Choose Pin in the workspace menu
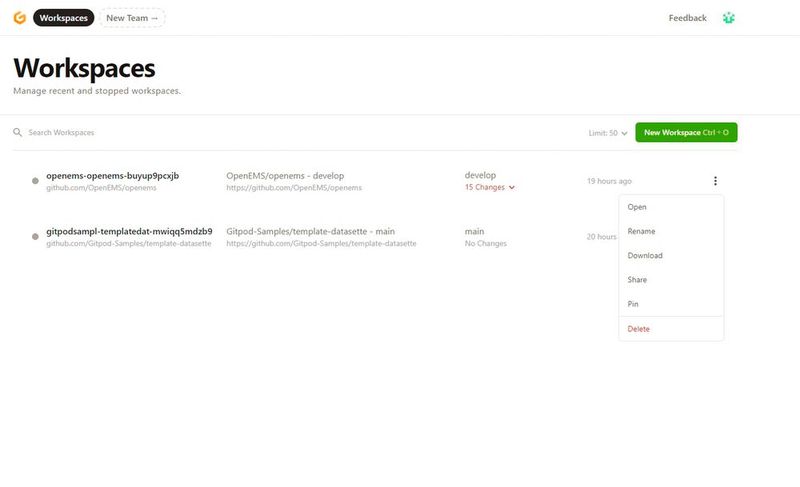This screenshot has width=800, height=487. (671, 304)
